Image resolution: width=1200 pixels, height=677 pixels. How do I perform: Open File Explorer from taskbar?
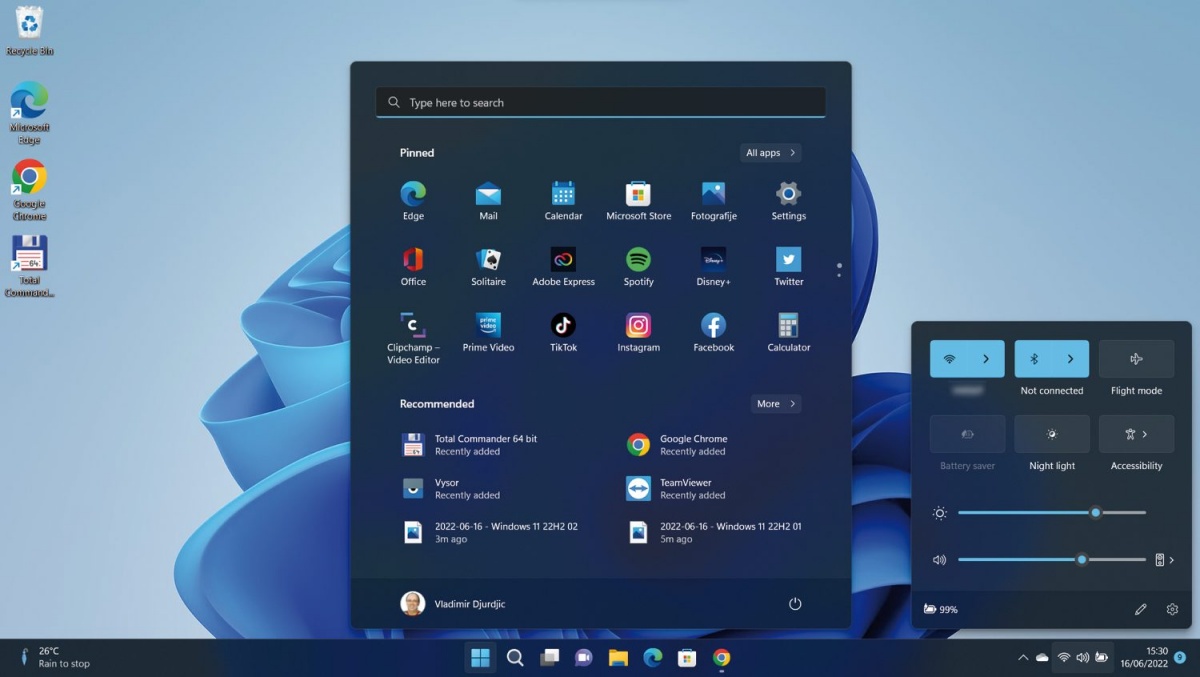click(x=618, y=657)
